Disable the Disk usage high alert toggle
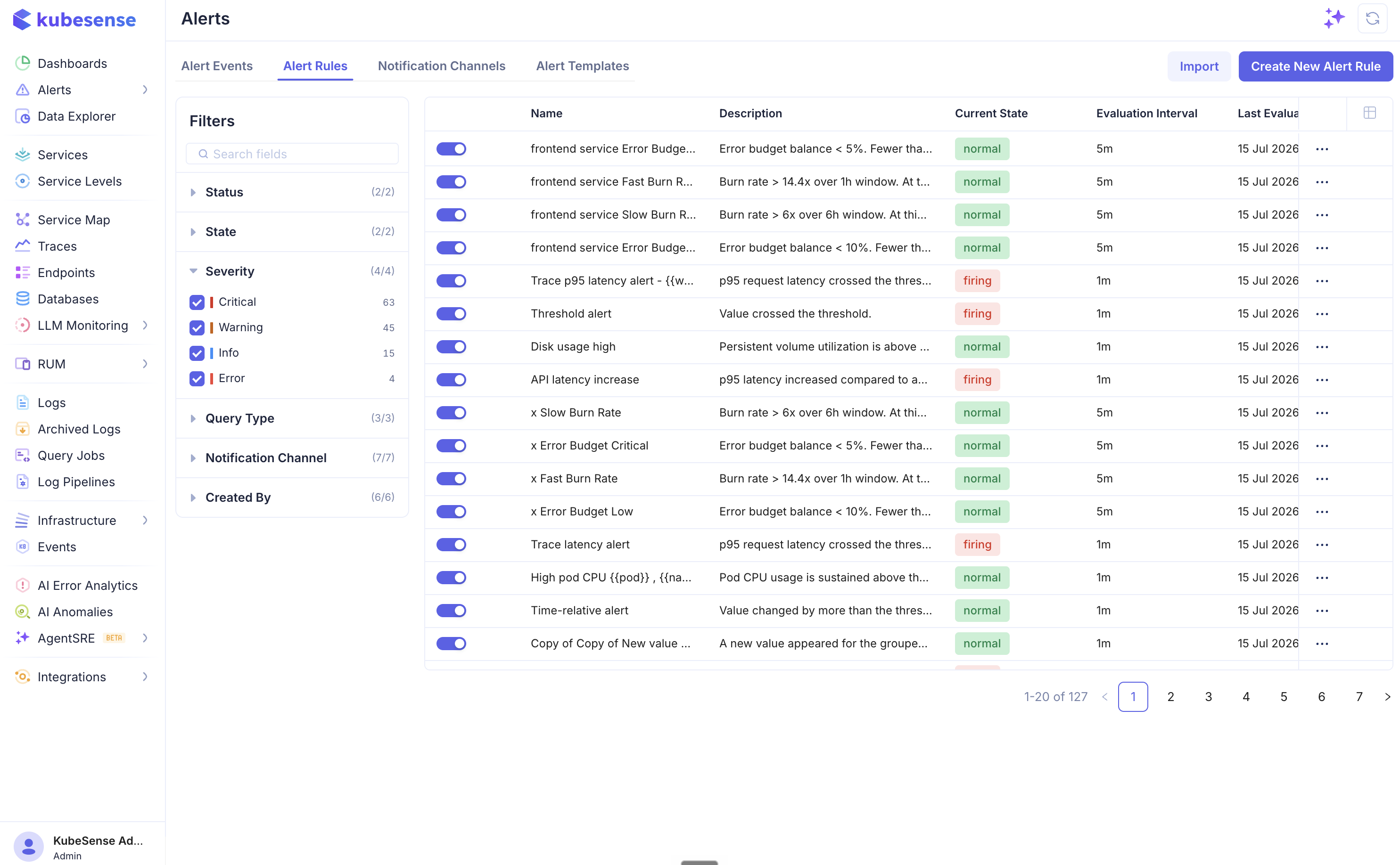The image size is (1400, 865). [451, 347]
